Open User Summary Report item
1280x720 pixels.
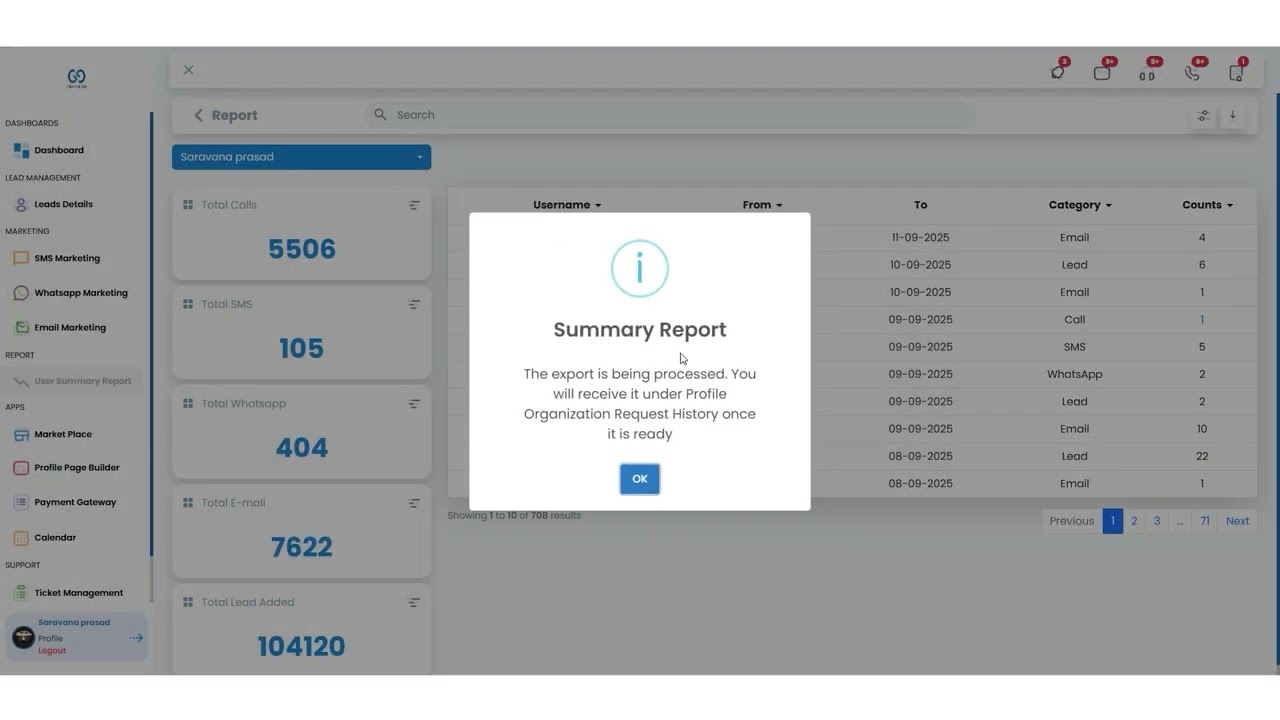83,381
